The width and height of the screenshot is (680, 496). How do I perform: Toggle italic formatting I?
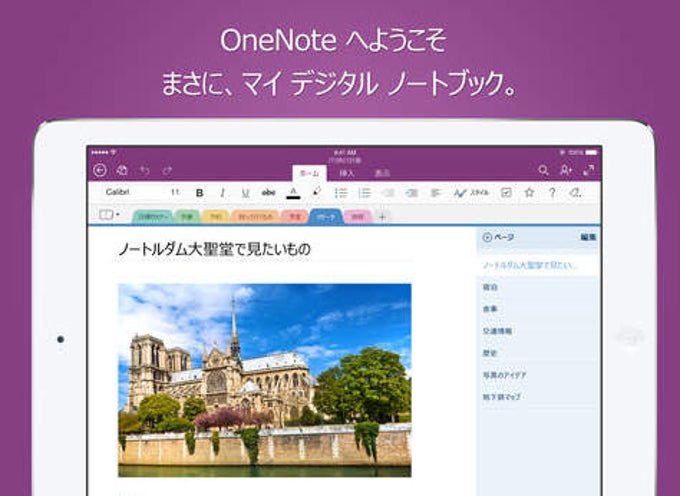coord(222,193)
